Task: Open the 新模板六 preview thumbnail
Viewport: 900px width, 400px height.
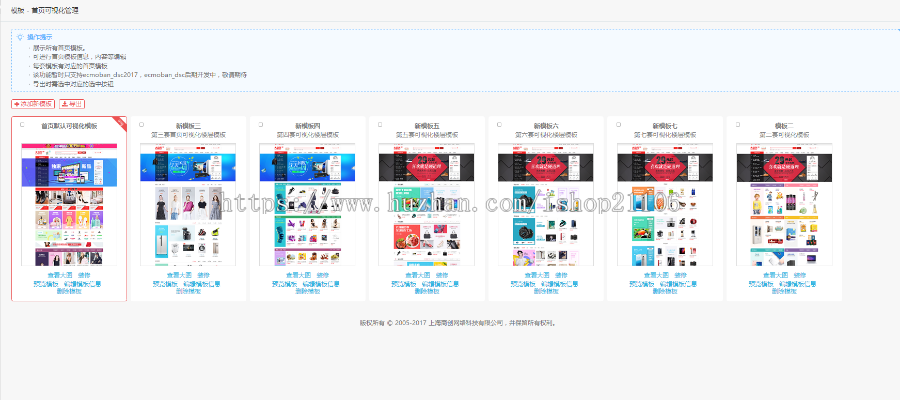Action: 546,205
